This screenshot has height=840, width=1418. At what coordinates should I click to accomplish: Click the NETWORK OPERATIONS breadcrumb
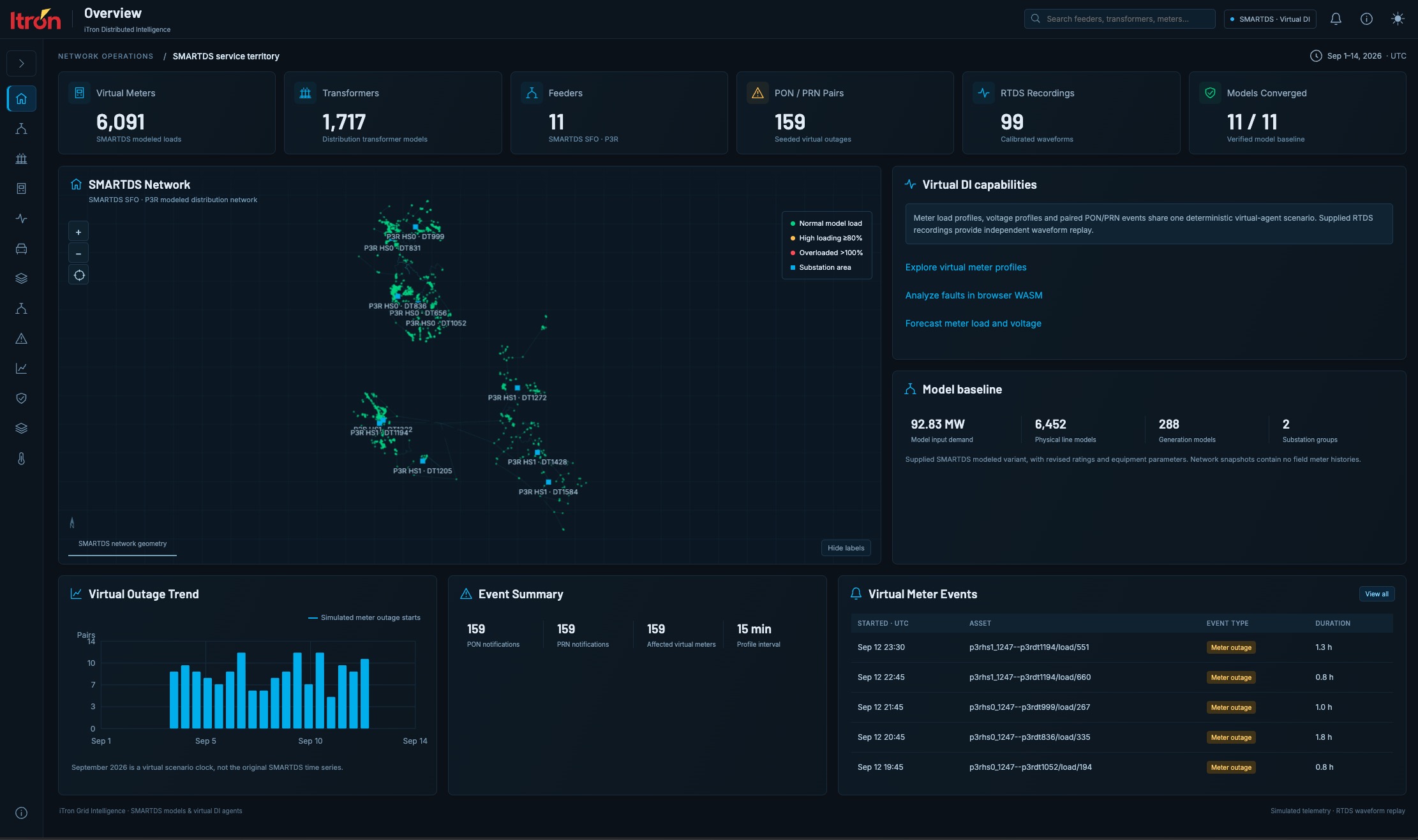coord(106,56)
